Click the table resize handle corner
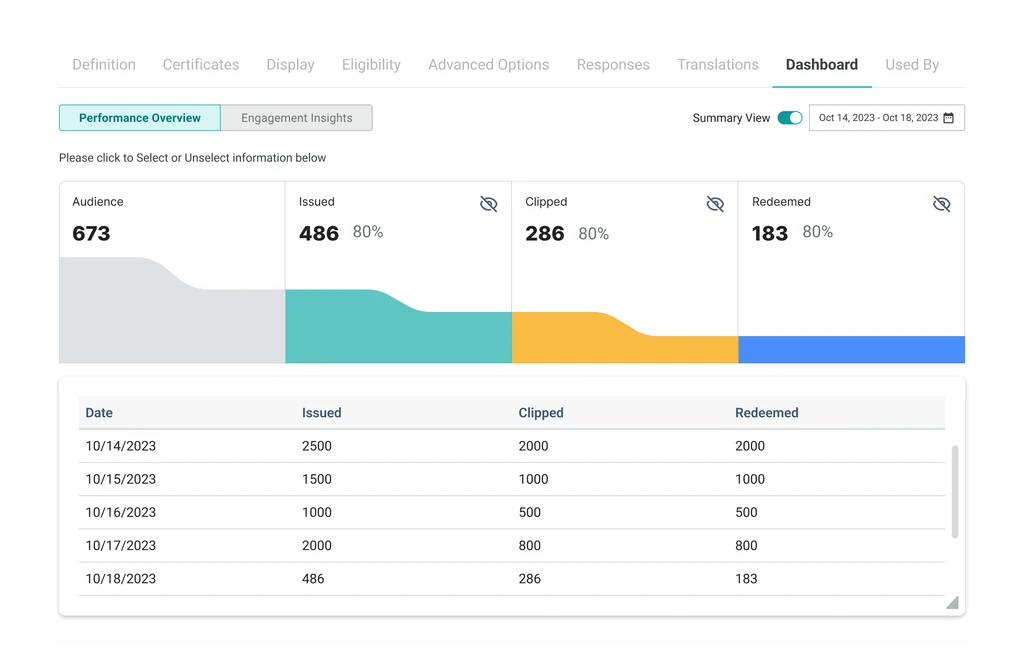The height and width of the screenshot is (657, 1024). point(953,602)
